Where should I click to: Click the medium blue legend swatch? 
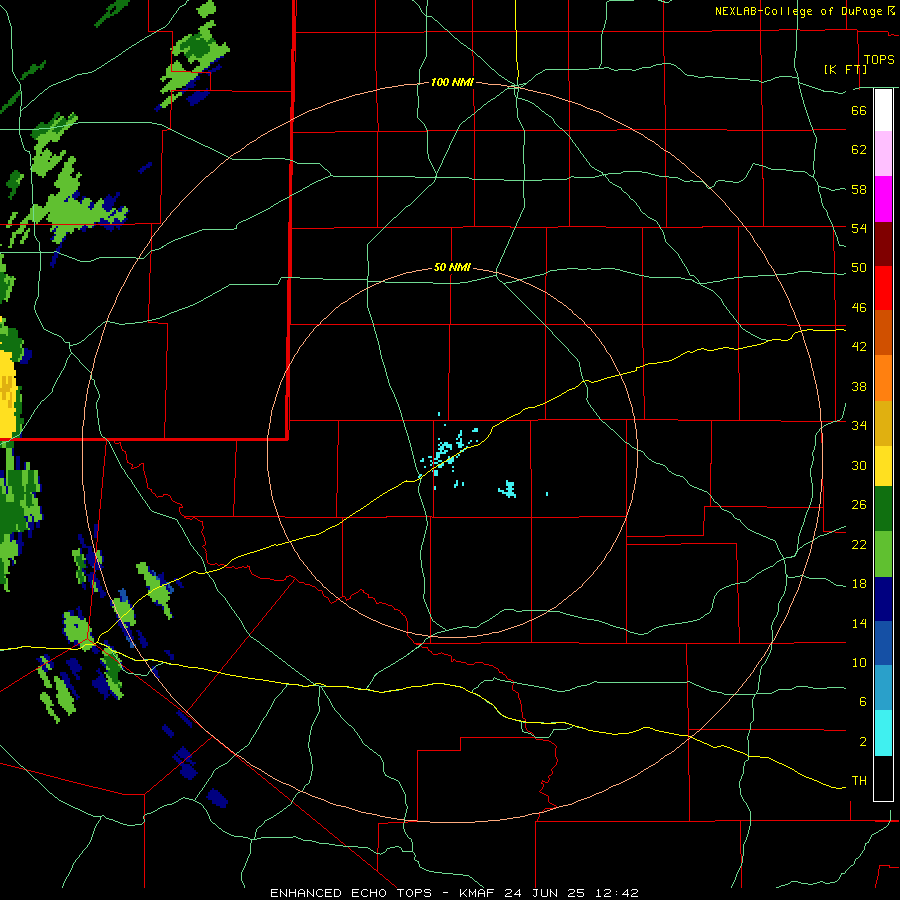coord(883,643)
